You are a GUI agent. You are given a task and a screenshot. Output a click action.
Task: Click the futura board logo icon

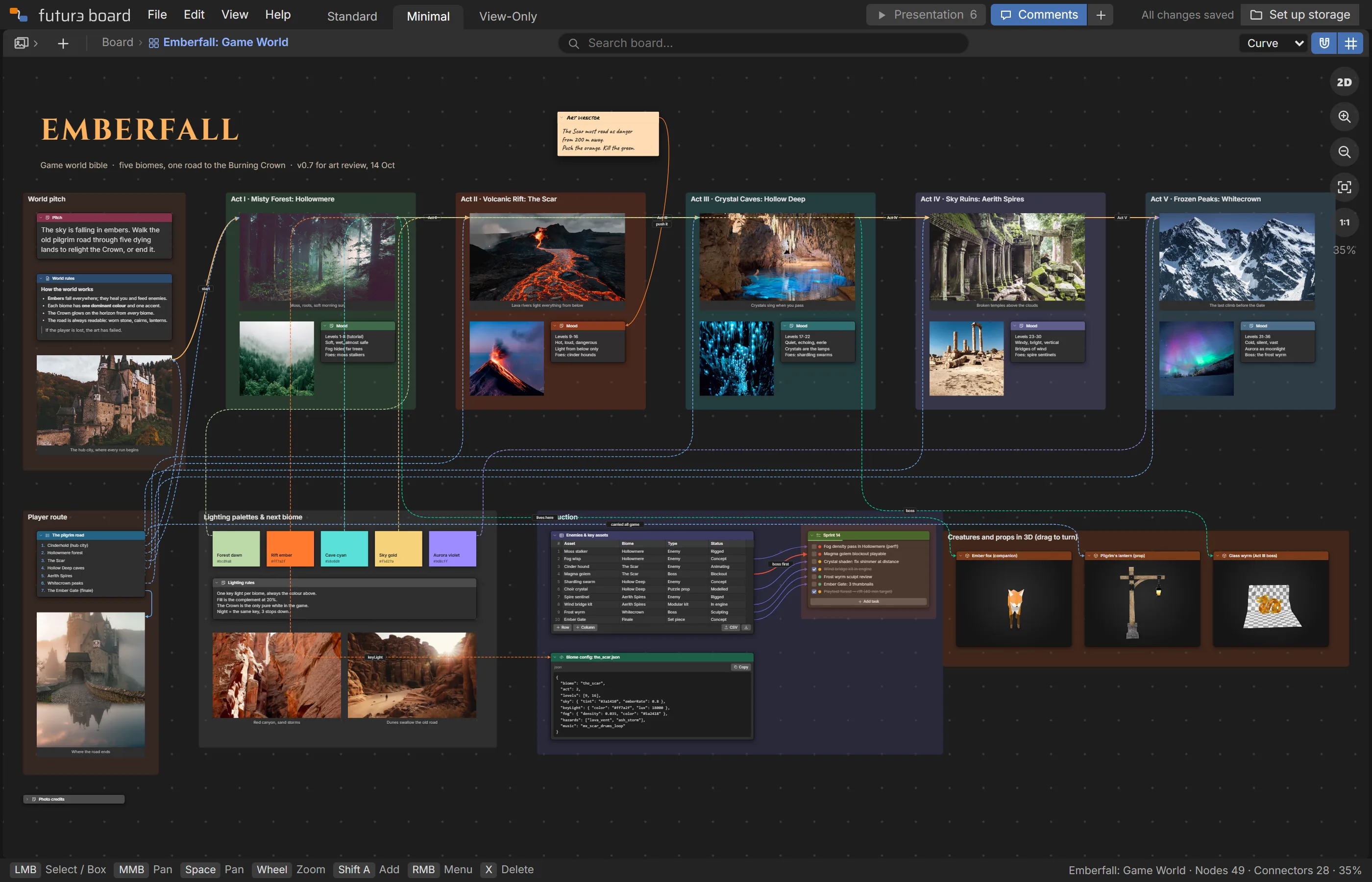point(19,15)
